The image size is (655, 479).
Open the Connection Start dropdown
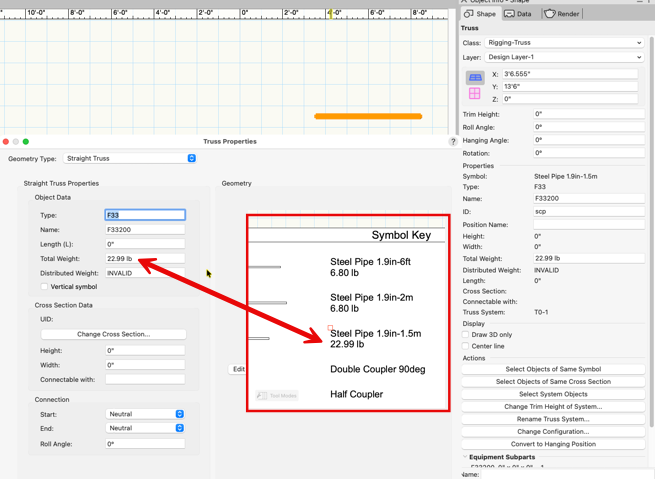pos(145,414)
